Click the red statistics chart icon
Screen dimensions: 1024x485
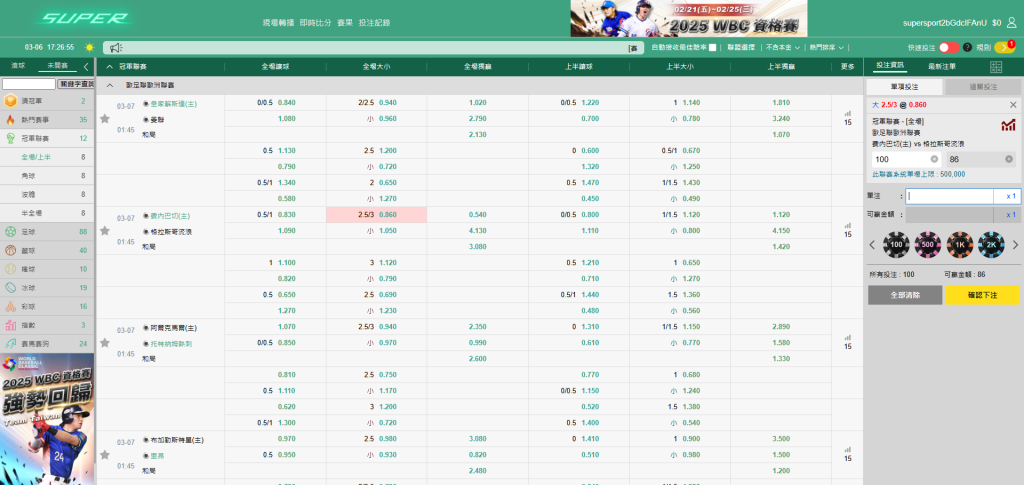click(1007, 126)
